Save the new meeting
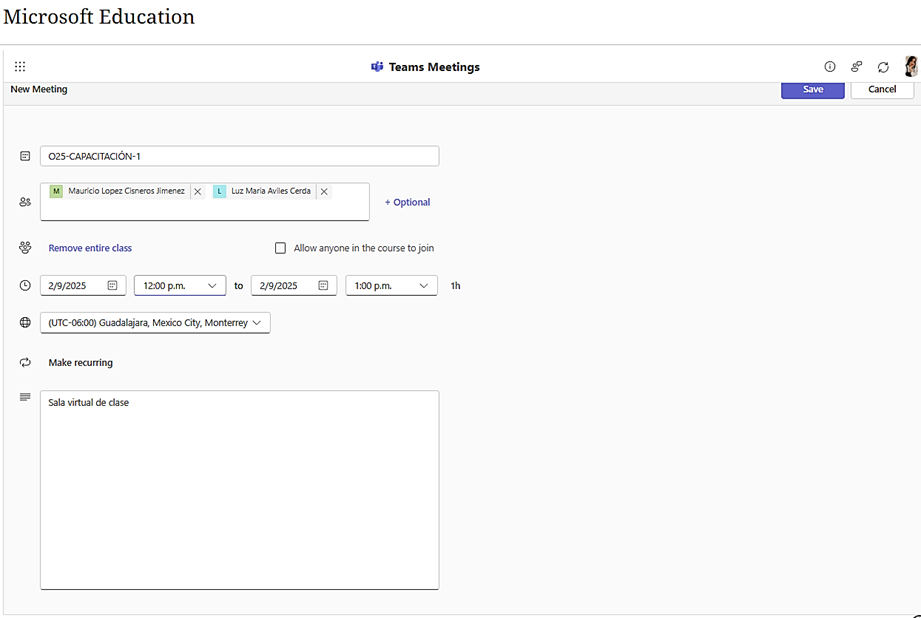 pos(812,89)
